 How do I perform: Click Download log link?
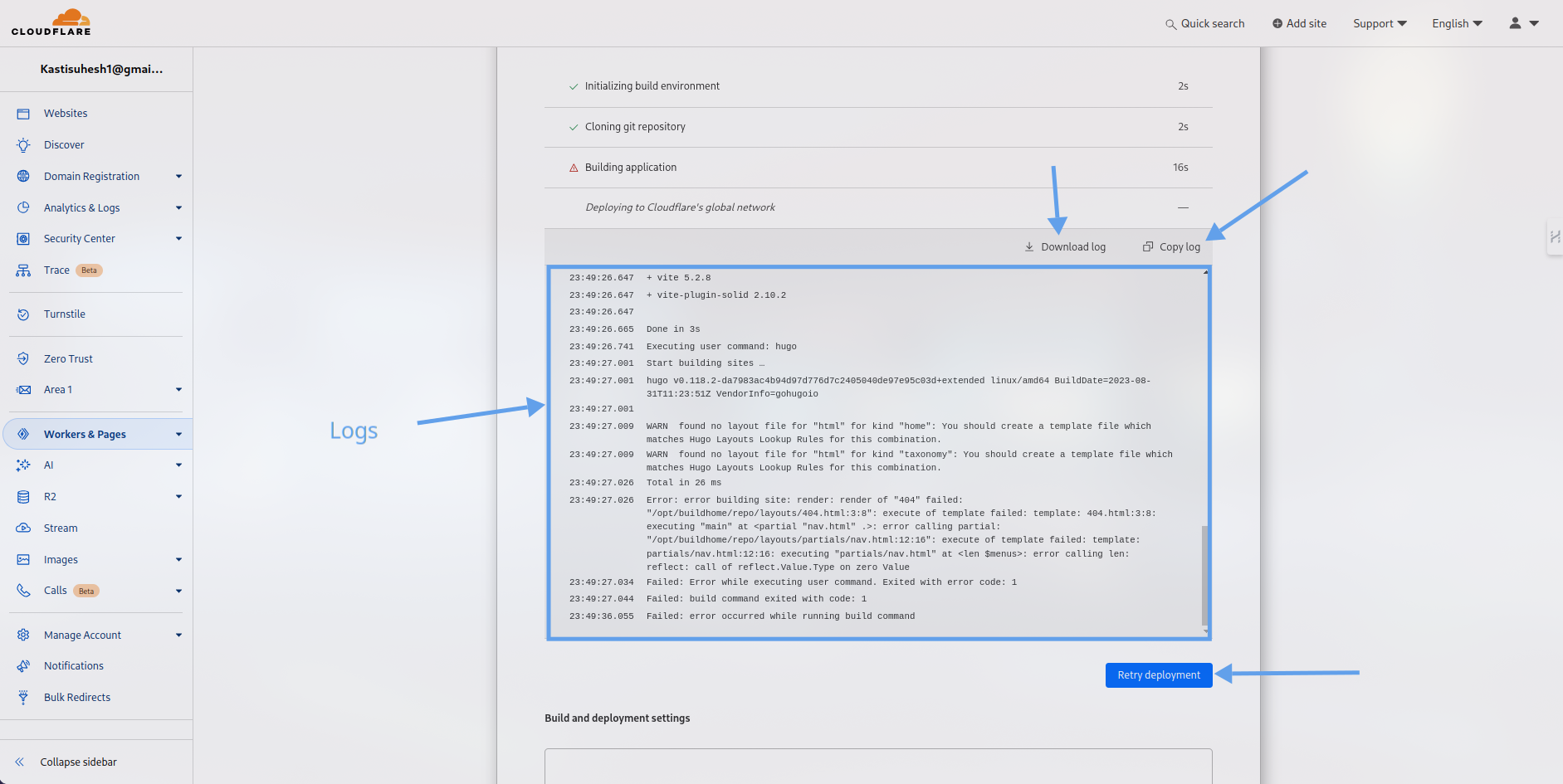point(1065,247)
